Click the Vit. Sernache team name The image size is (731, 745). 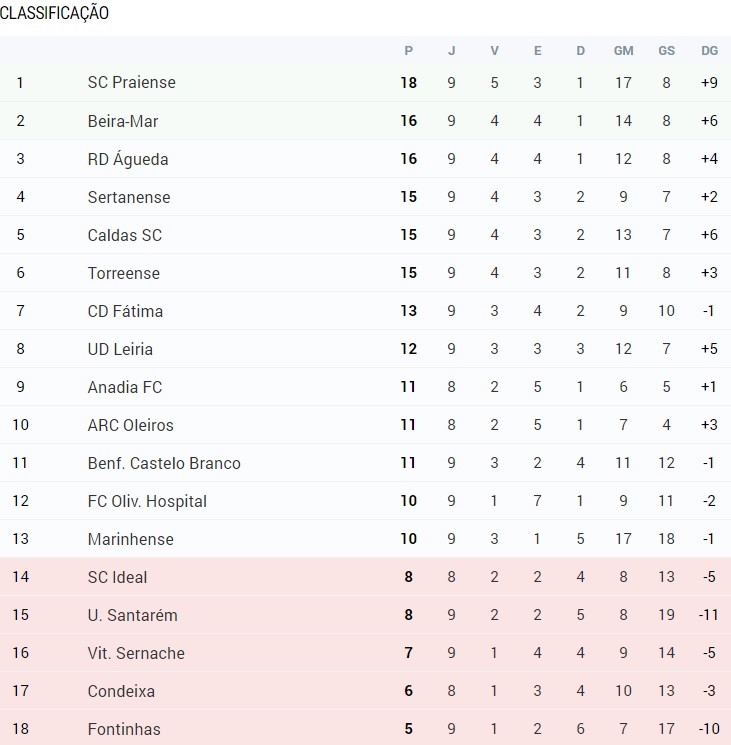click(x=136, y=653)
